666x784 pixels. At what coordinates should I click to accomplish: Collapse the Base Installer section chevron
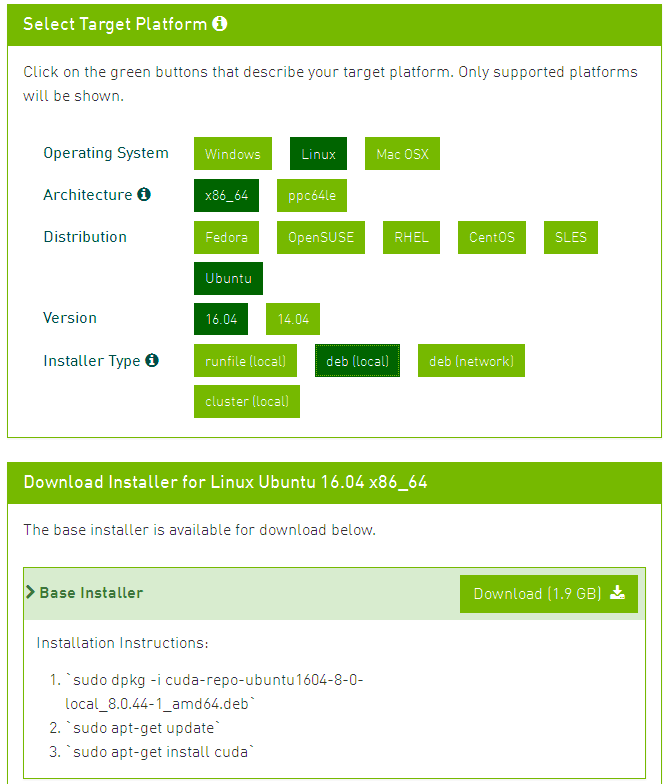tap(30, 592)
